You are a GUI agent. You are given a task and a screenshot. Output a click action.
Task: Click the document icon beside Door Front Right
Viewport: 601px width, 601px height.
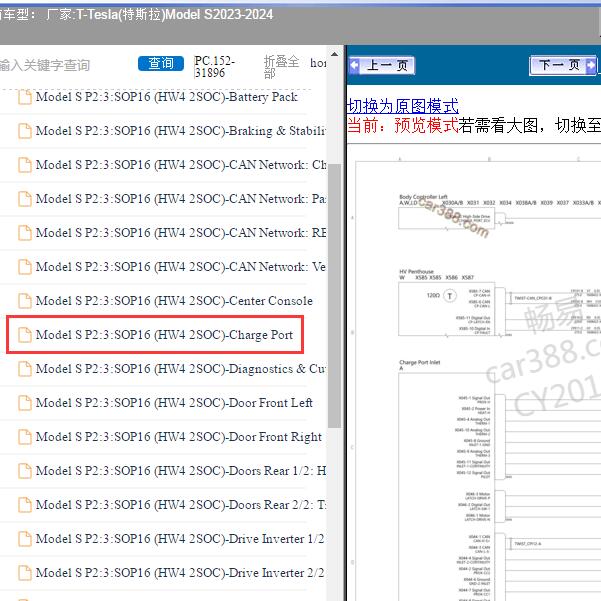coord(25,437)
